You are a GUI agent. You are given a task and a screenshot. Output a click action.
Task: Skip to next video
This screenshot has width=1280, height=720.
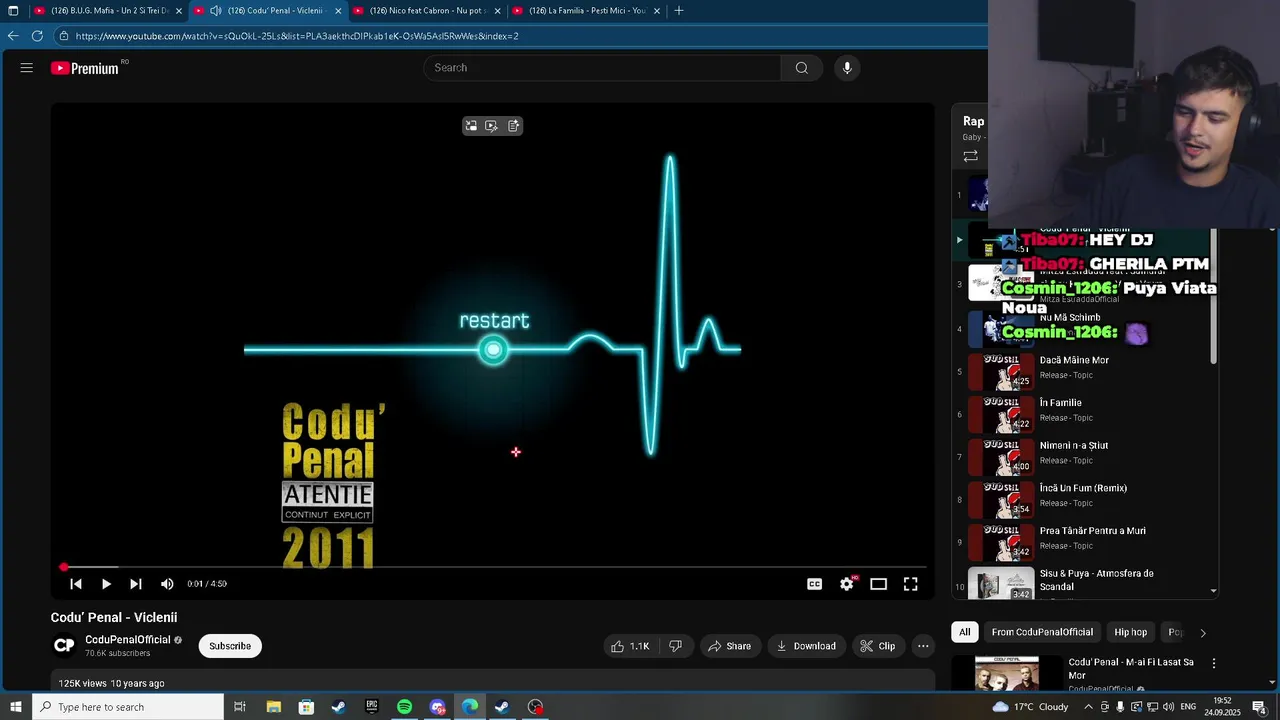[x=136, y=584]
